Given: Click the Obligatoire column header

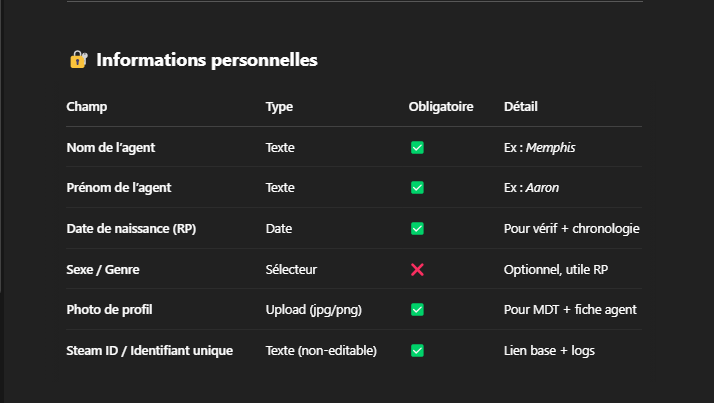Looking at the screenshot, I should [441, 106].
